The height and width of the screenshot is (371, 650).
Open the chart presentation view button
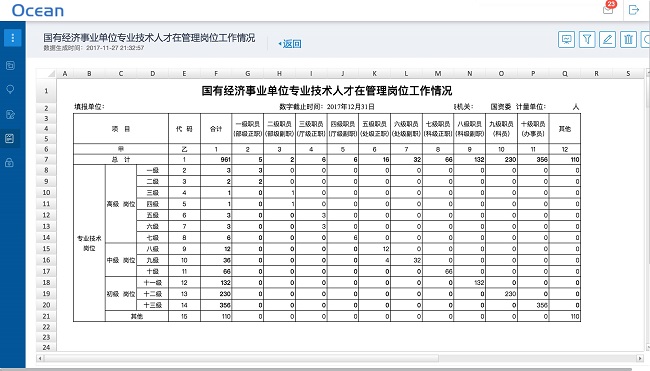click(566, 39)
